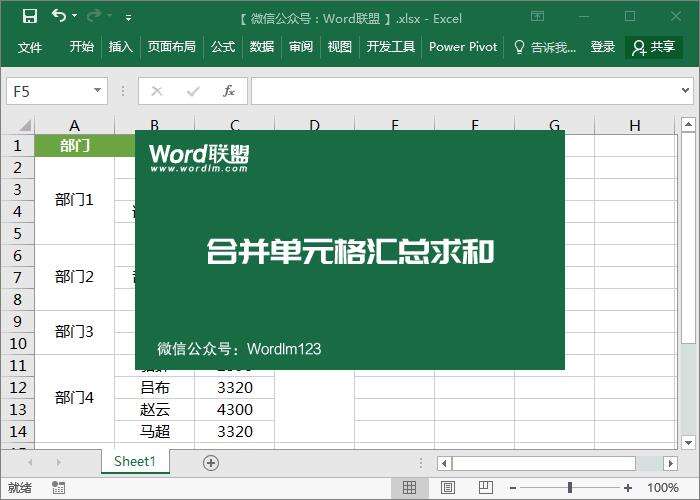The width and height of the screenshot is (700, 500).
Task: Click the Cancel X icon in formula bar
Action: point(156,92)
